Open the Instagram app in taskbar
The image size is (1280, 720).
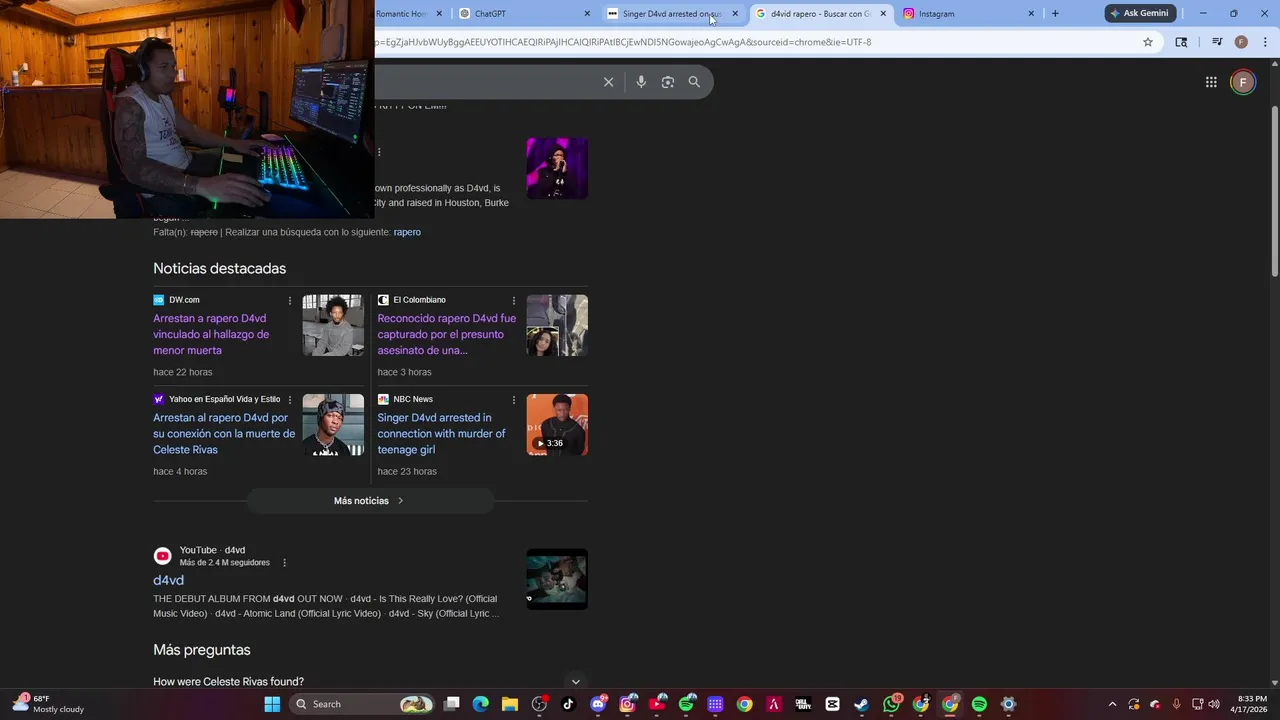click(628, 704)
